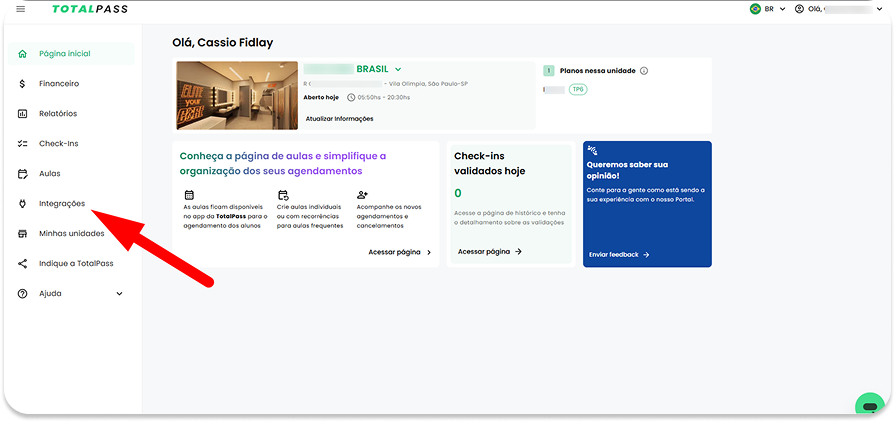Click the 'Queremos saber sua opinião!' heading
This screenshot has width=895, height=422.
627,170
